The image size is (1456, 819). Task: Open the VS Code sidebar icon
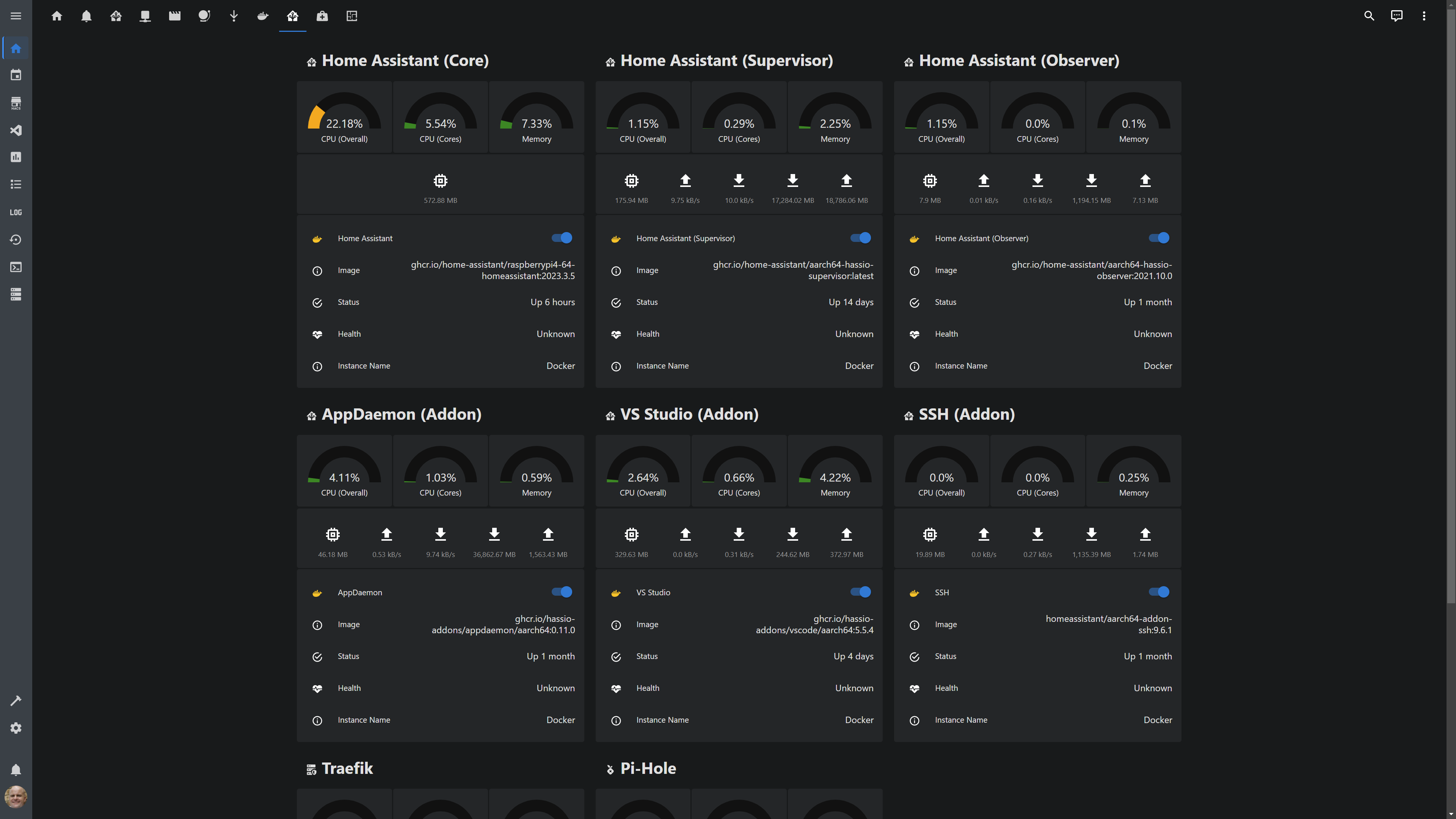point(16,130)
